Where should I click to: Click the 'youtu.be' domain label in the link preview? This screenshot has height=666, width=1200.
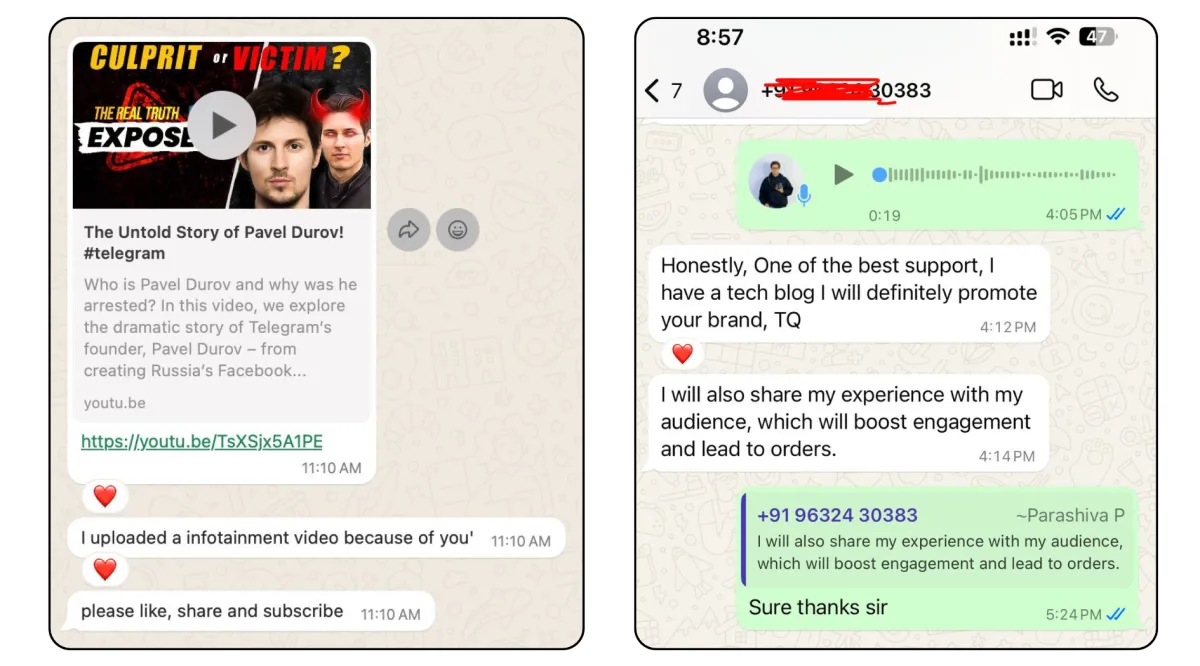(x=114, y=403)
